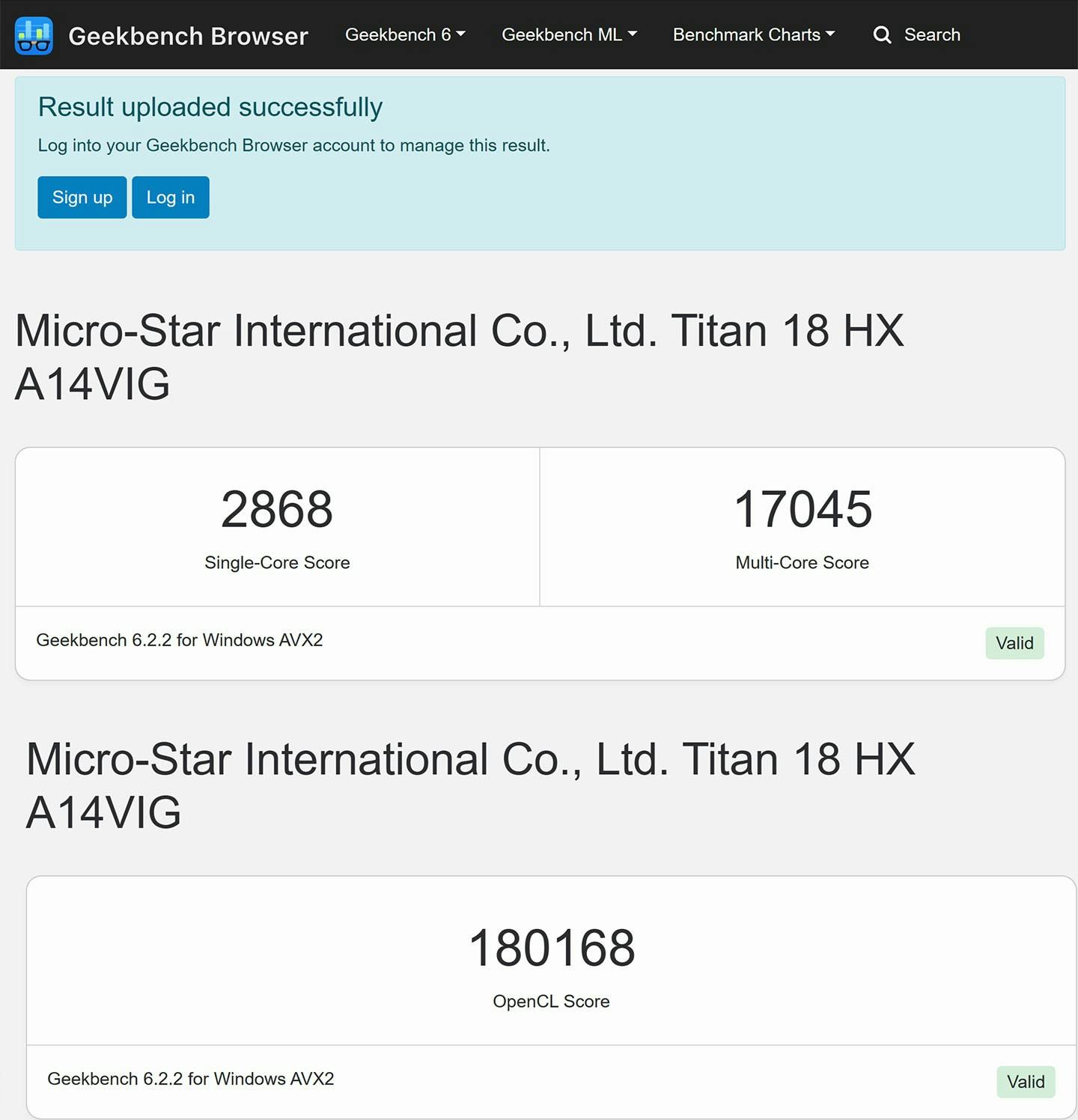Click the Valid badge under CPU scores
This screenshot has width=1078, height=1120.
1014,643
